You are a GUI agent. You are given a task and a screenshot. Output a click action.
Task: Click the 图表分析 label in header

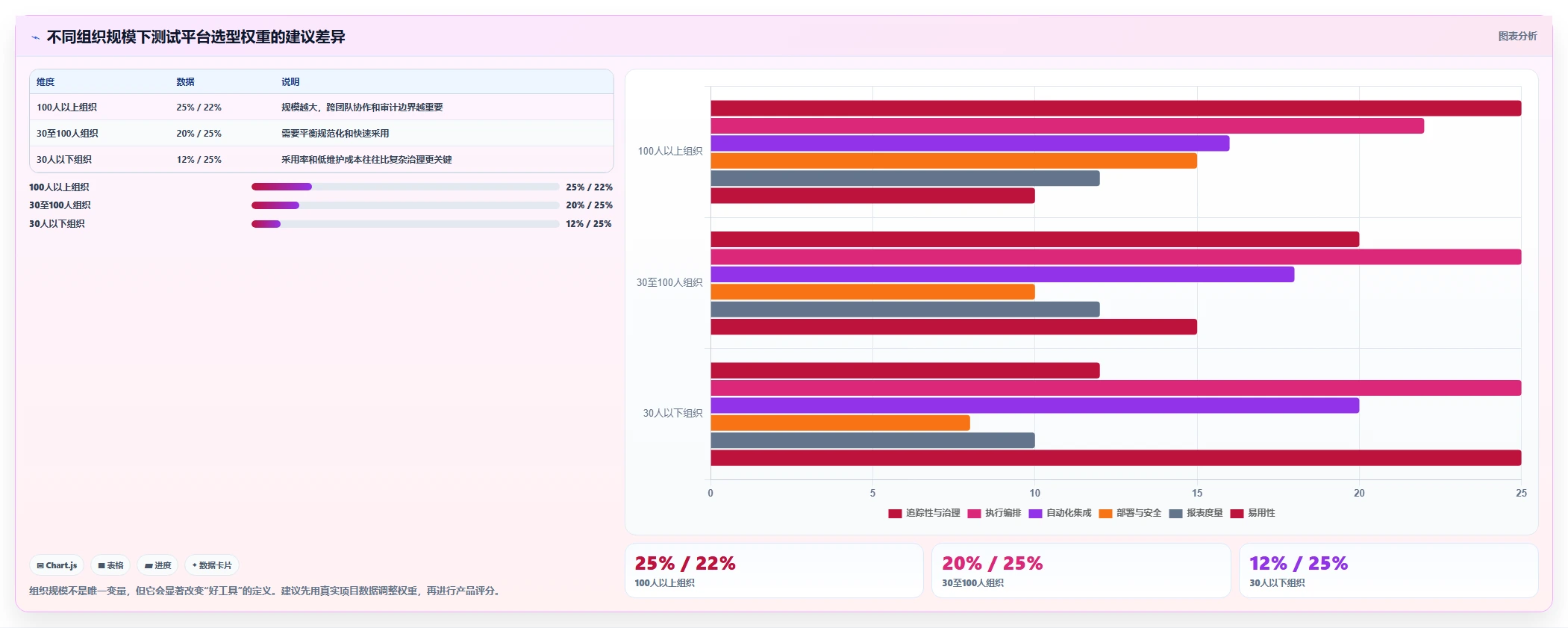tap(1517, 36)
